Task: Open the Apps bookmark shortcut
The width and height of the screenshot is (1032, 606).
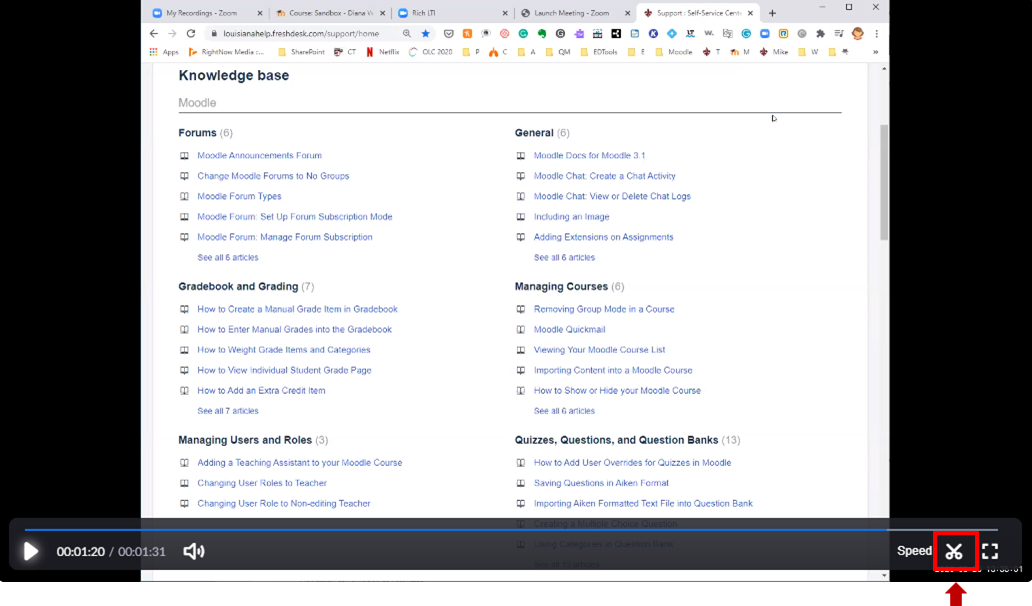Action: point(164,52)
